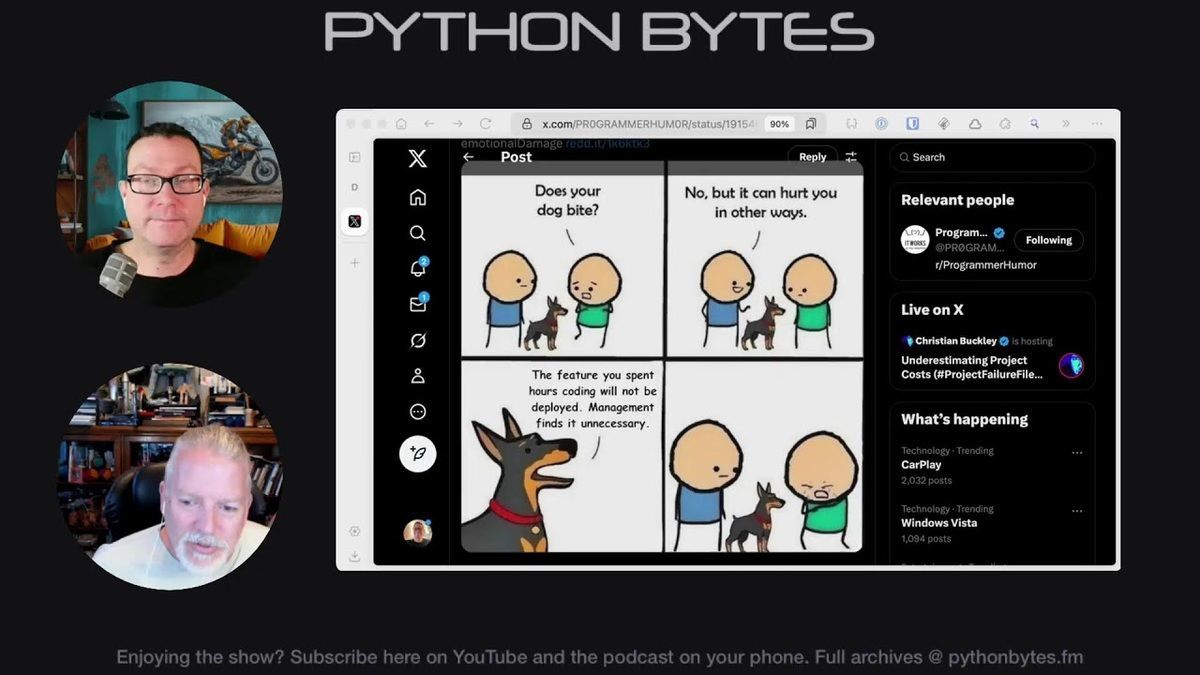Screen dimensions: 1200x675
Task: Open X Notifications bell icon
Action: [418, 268]
